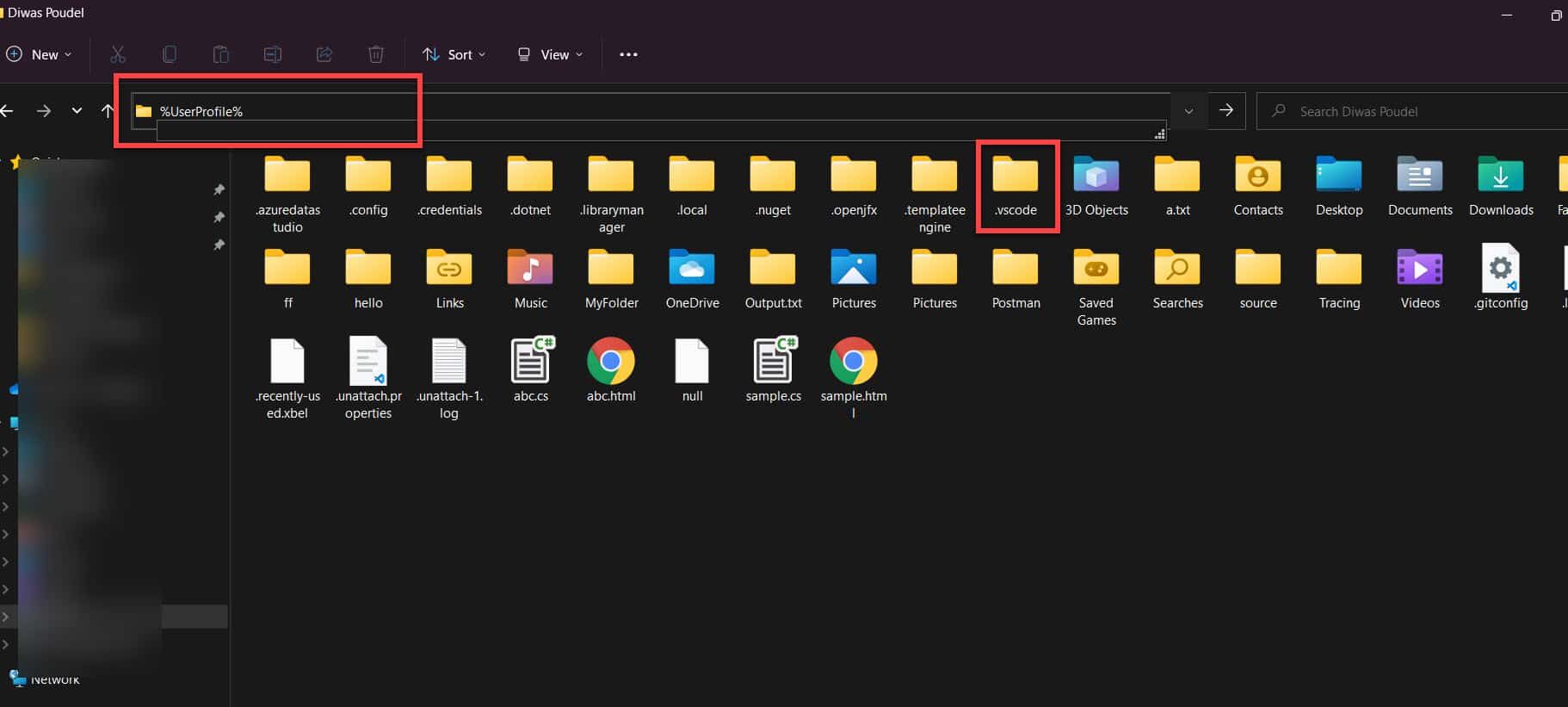
Task: Select the hello folder
Action: (x=368, y=280)
